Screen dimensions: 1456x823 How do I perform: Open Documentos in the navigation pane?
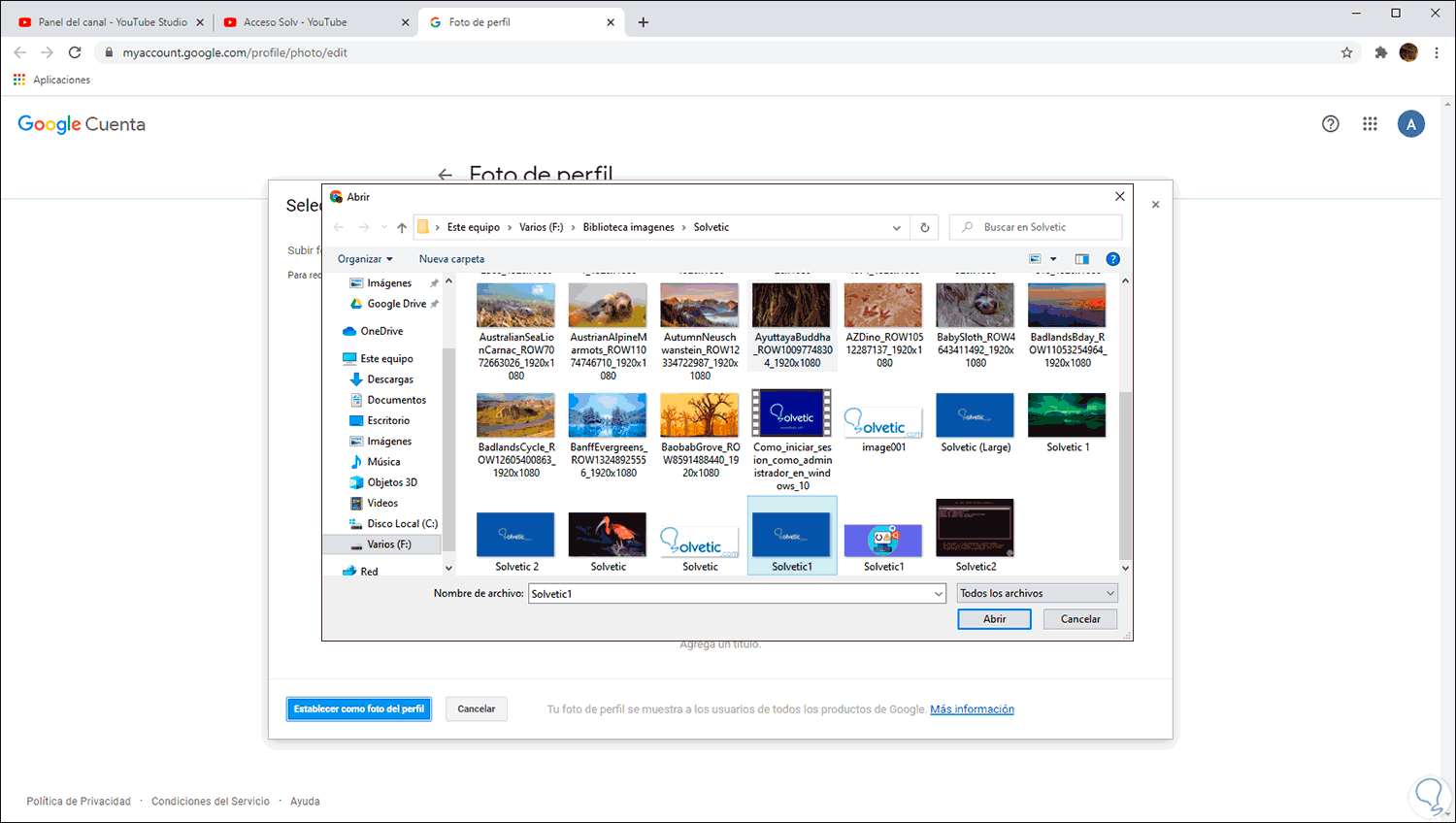tap(388, 400)
